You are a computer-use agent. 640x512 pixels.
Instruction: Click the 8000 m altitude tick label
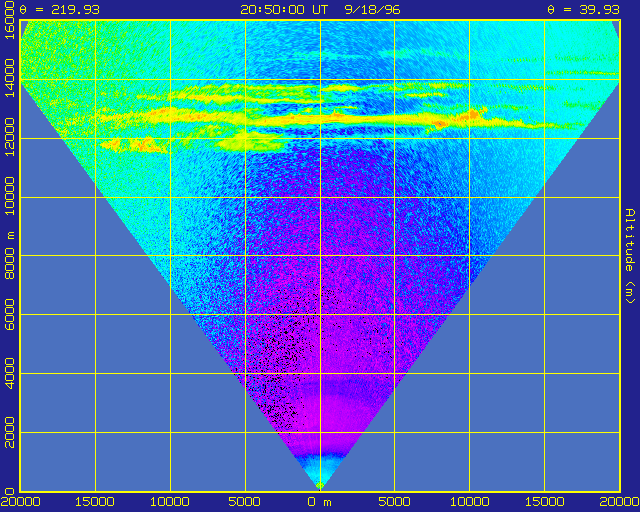(9, 256)
